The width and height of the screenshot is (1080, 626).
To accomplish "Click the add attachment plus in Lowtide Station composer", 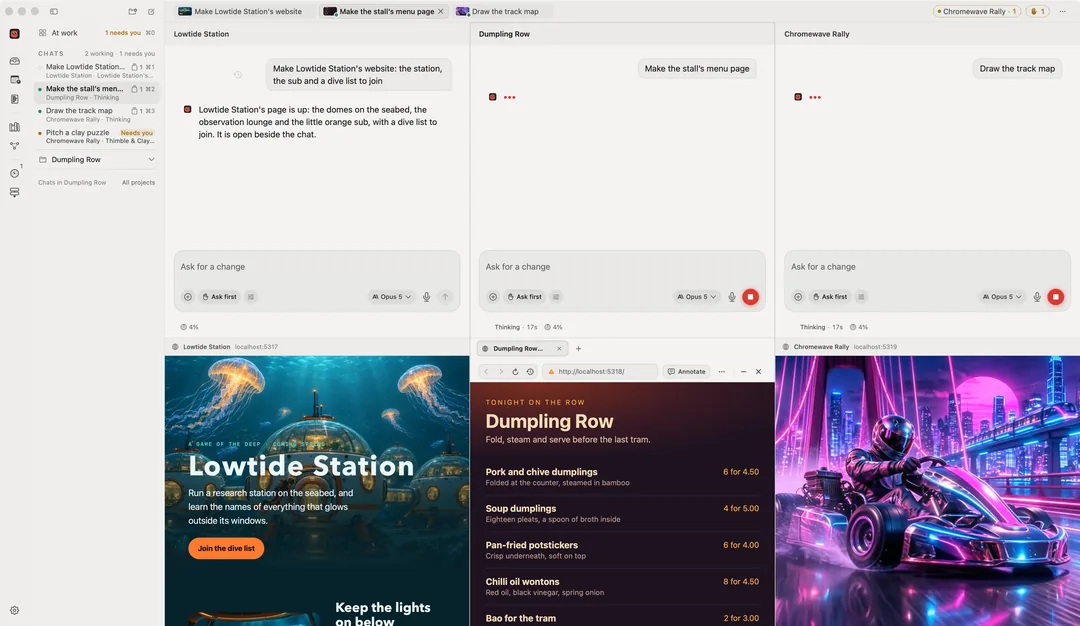I will pos(187,297).
